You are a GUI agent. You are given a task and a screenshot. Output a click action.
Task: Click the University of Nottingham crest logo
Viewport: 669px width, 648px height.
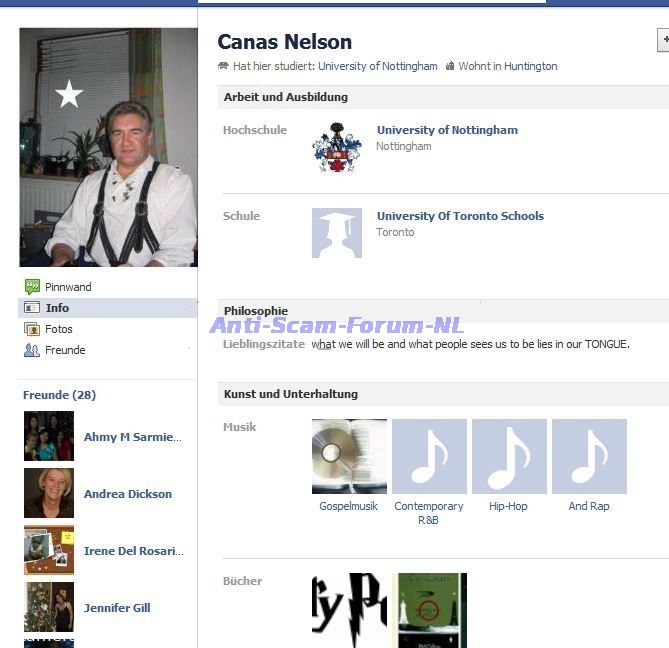337,147
